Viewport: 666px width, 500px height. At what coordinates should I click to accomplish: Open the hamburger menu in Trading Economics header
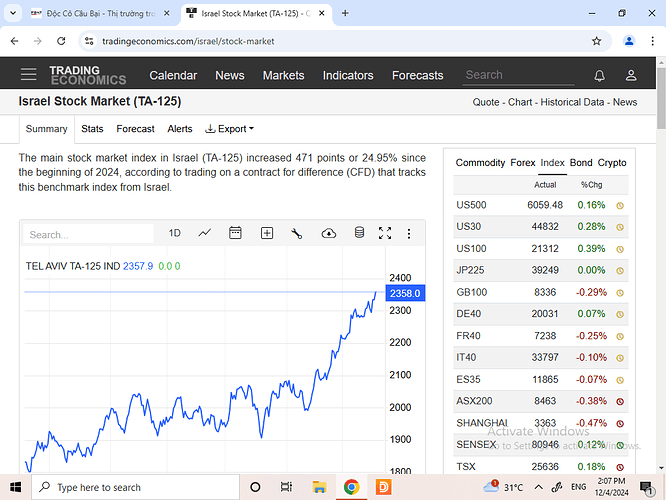[x=28, y=74]
